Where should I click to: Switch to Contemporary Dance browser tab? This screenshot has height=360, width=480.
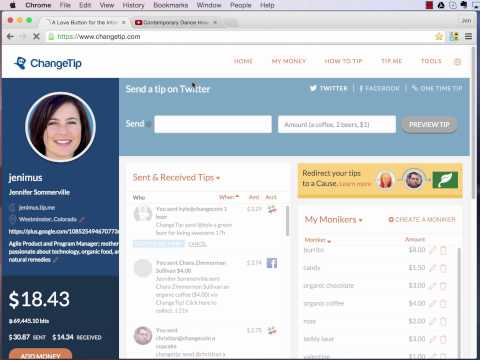[x=175, y=22]
